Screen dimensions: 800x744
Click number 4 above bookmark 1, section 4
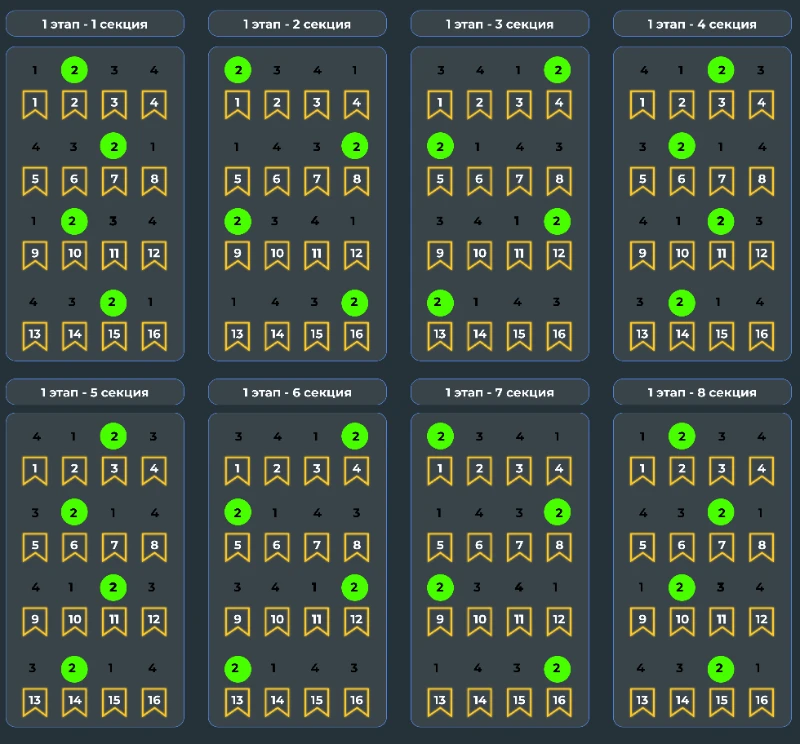(644, 70)
